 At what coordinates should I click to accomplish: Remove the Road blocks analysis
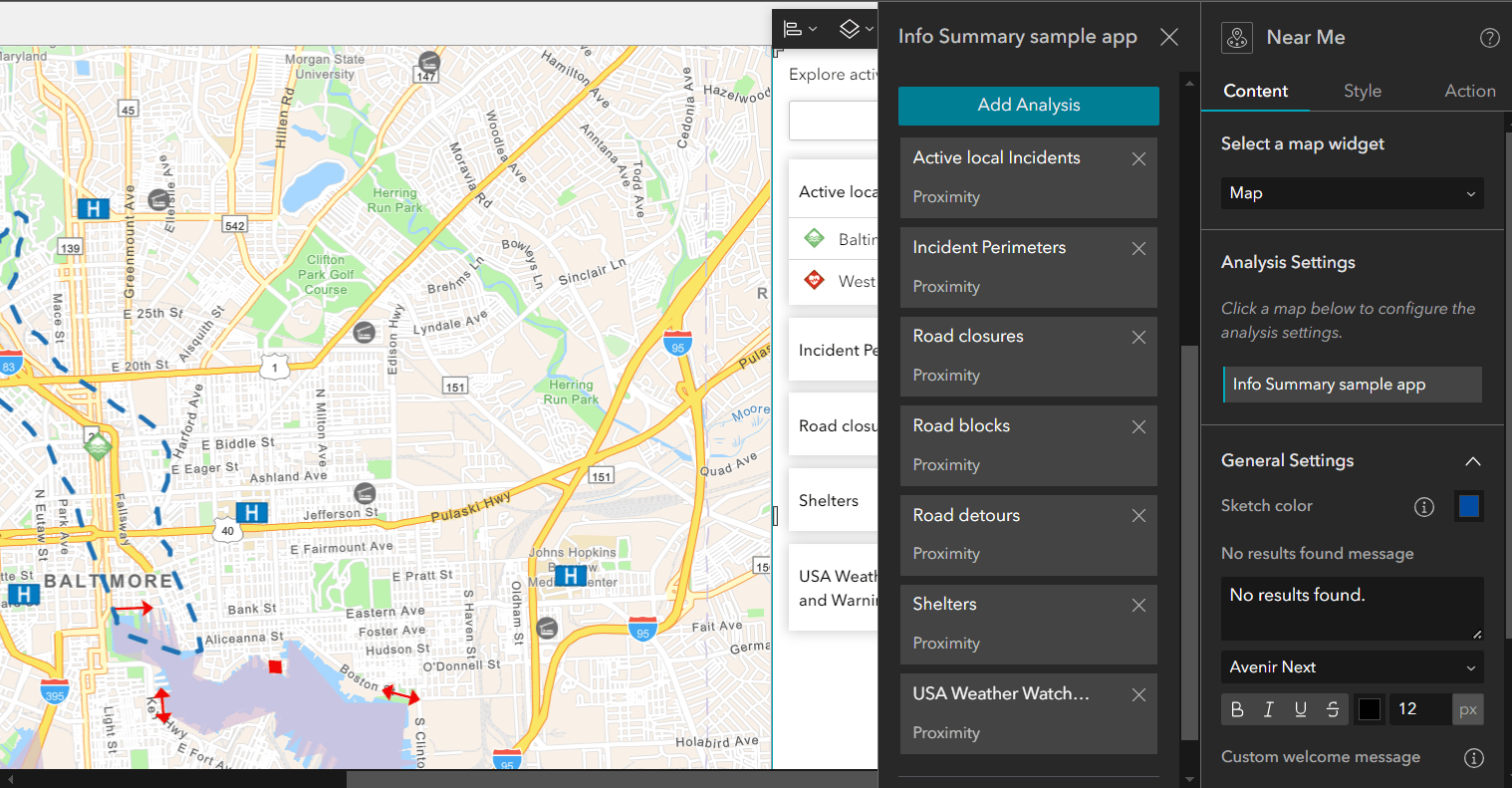(1138, 427)
